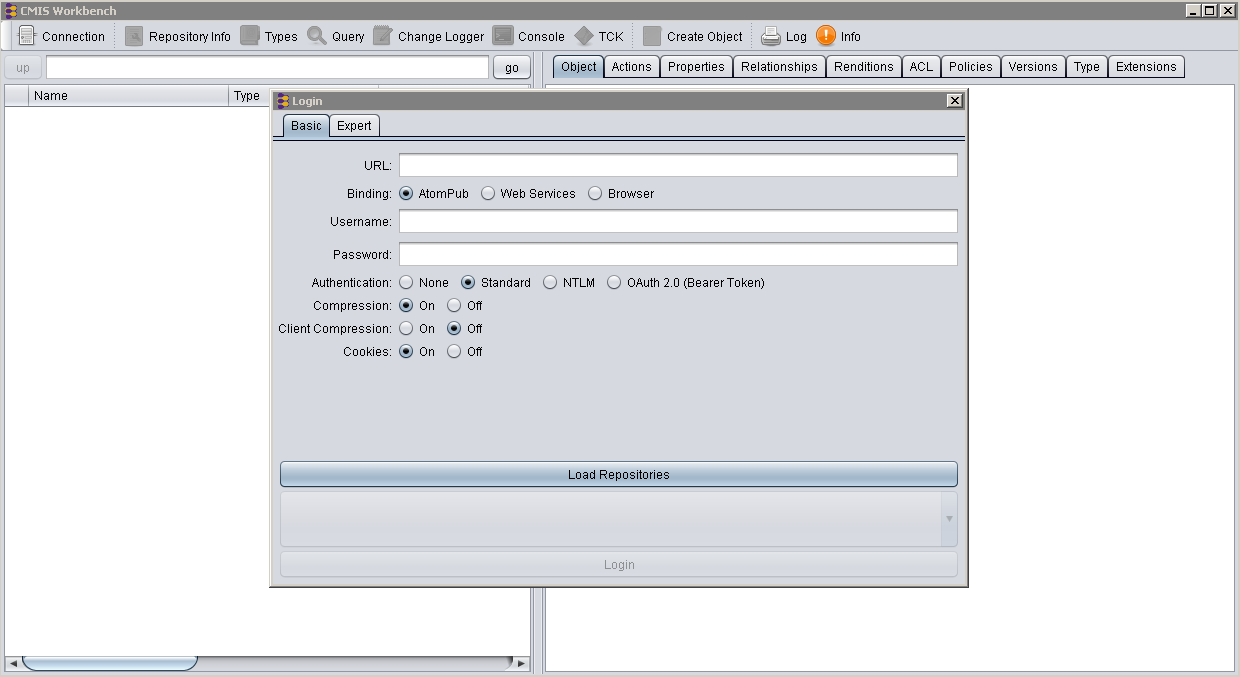This screenshot has height=677, width=1240.
Task: Turn Compression Off
Action: pos(454,306)
